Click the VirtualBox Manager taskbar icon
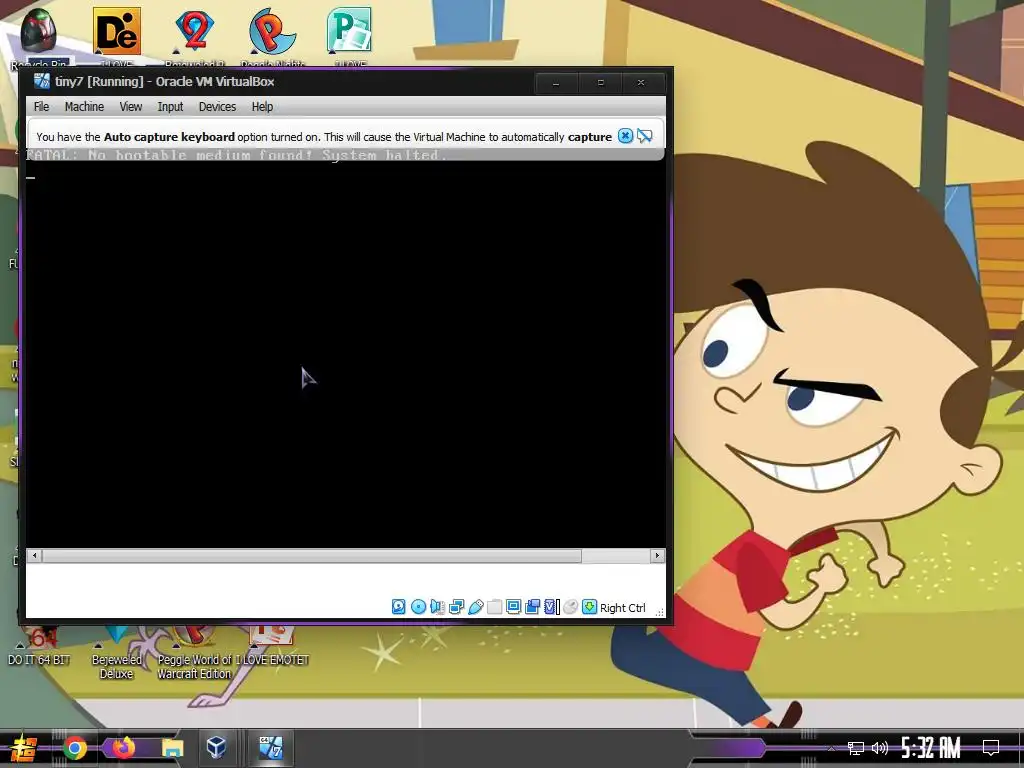Screen dimensions: 1024x768 click(216, 747)
